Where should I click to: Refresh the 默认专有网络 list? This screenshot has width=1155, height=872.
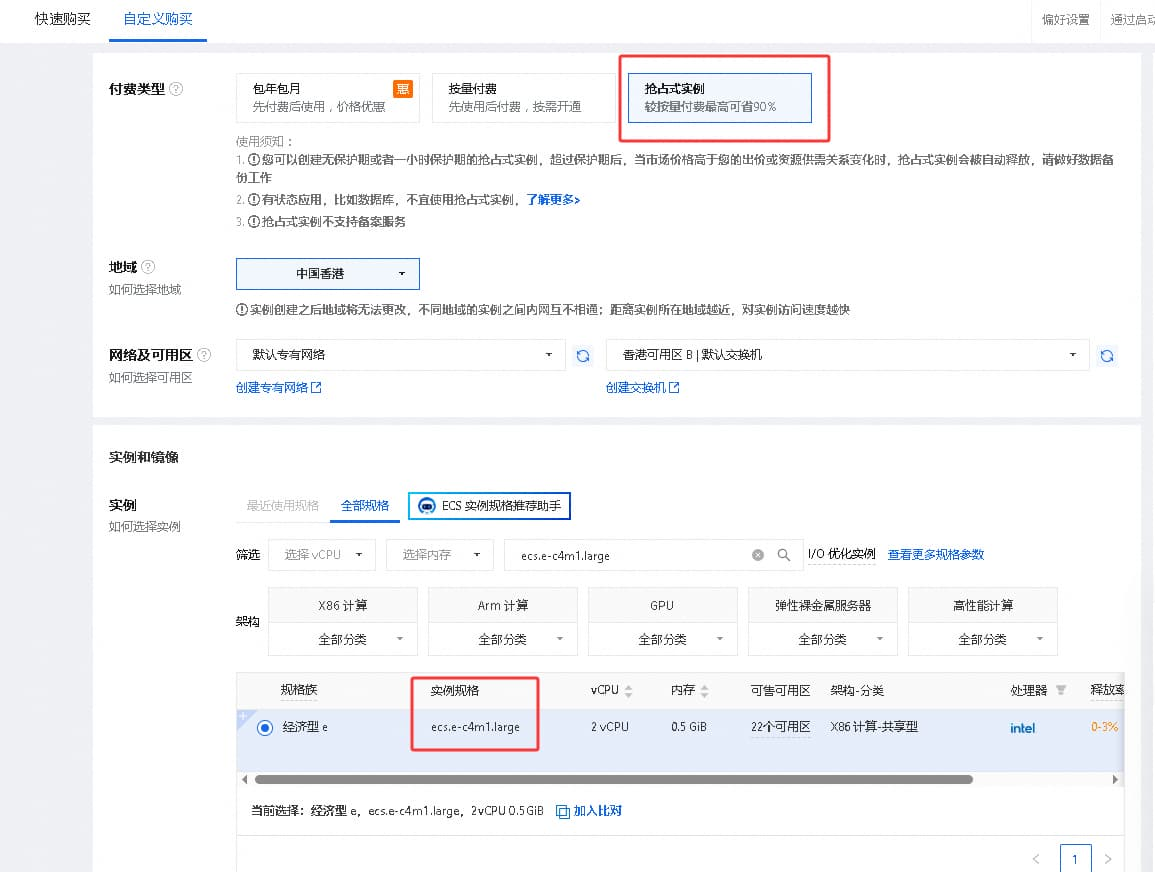pos(583,356)
